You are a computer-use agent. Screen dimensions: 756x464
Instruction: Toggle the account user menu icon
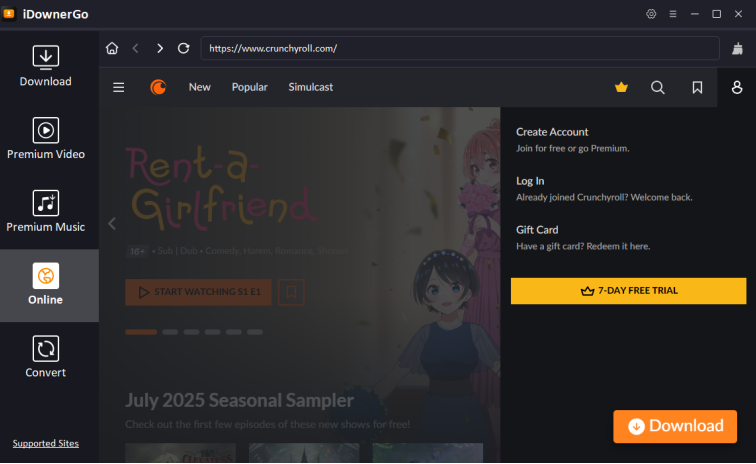[737, 87]
